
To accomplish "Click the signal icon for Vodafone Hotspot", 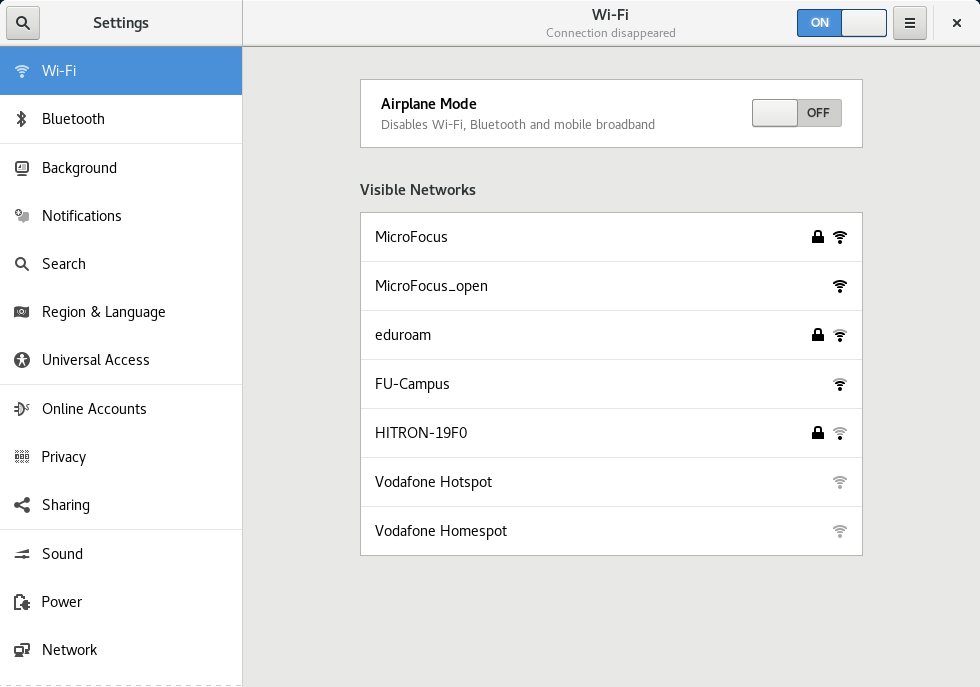I will coord(840,482).
